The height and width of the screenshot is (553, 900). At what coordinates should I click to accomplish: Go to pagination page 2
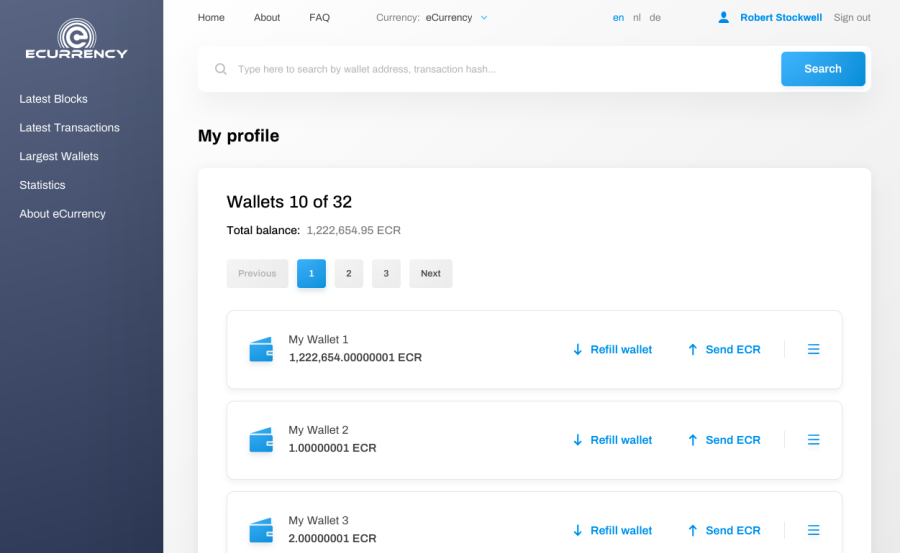(348, 273)
